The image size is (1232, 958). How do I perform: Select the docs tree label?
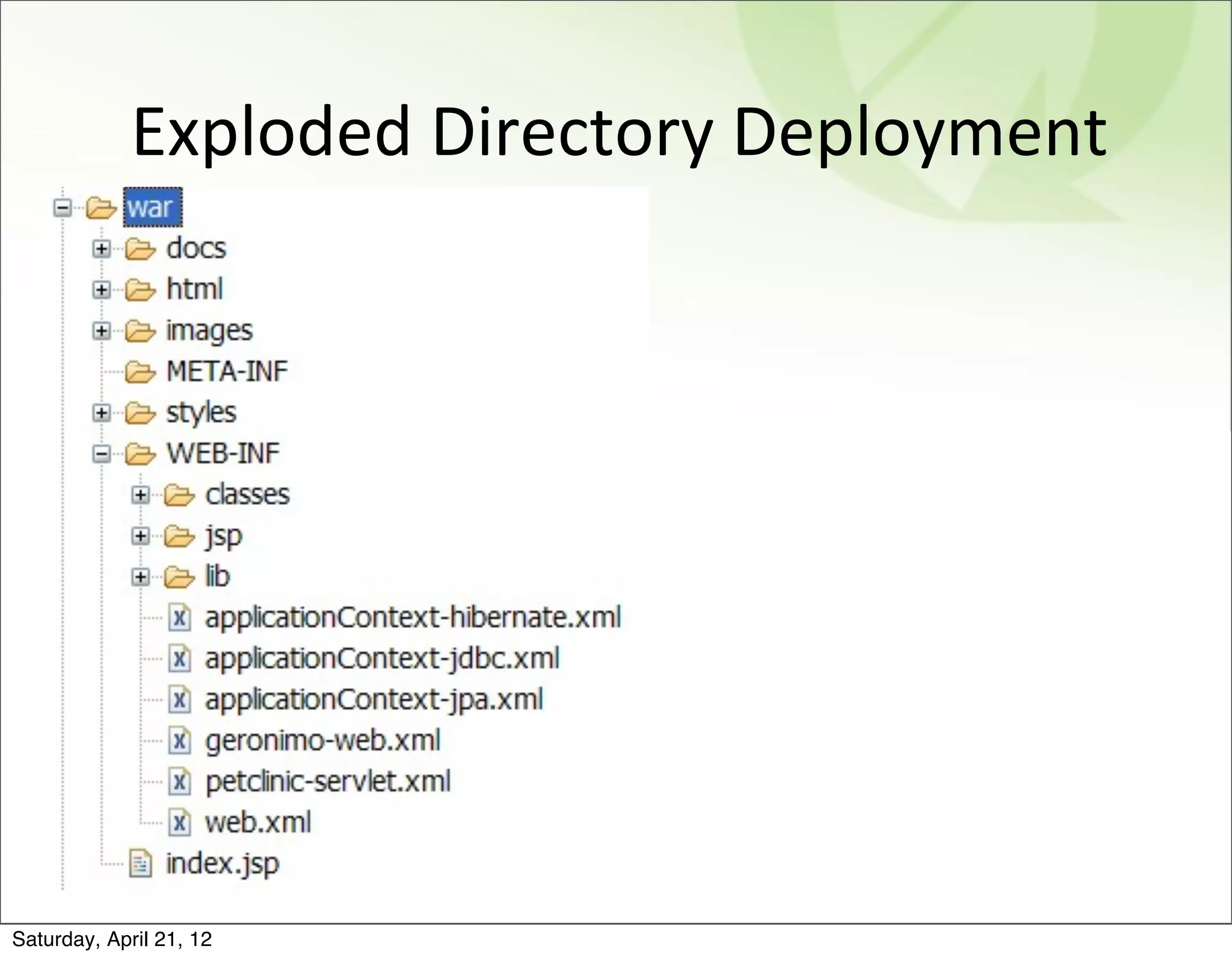coord(196,248)
